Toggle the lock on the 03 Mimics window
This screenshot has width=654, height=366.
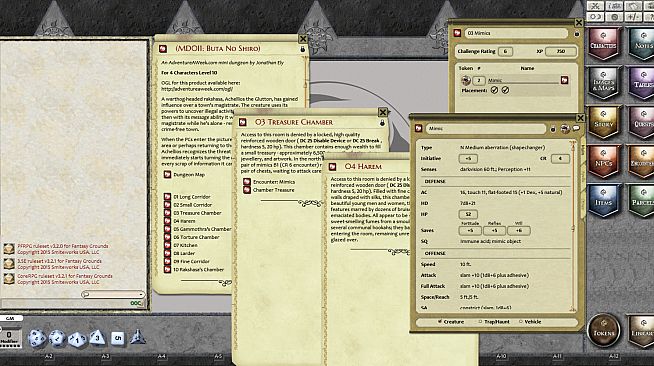[577, 34]
